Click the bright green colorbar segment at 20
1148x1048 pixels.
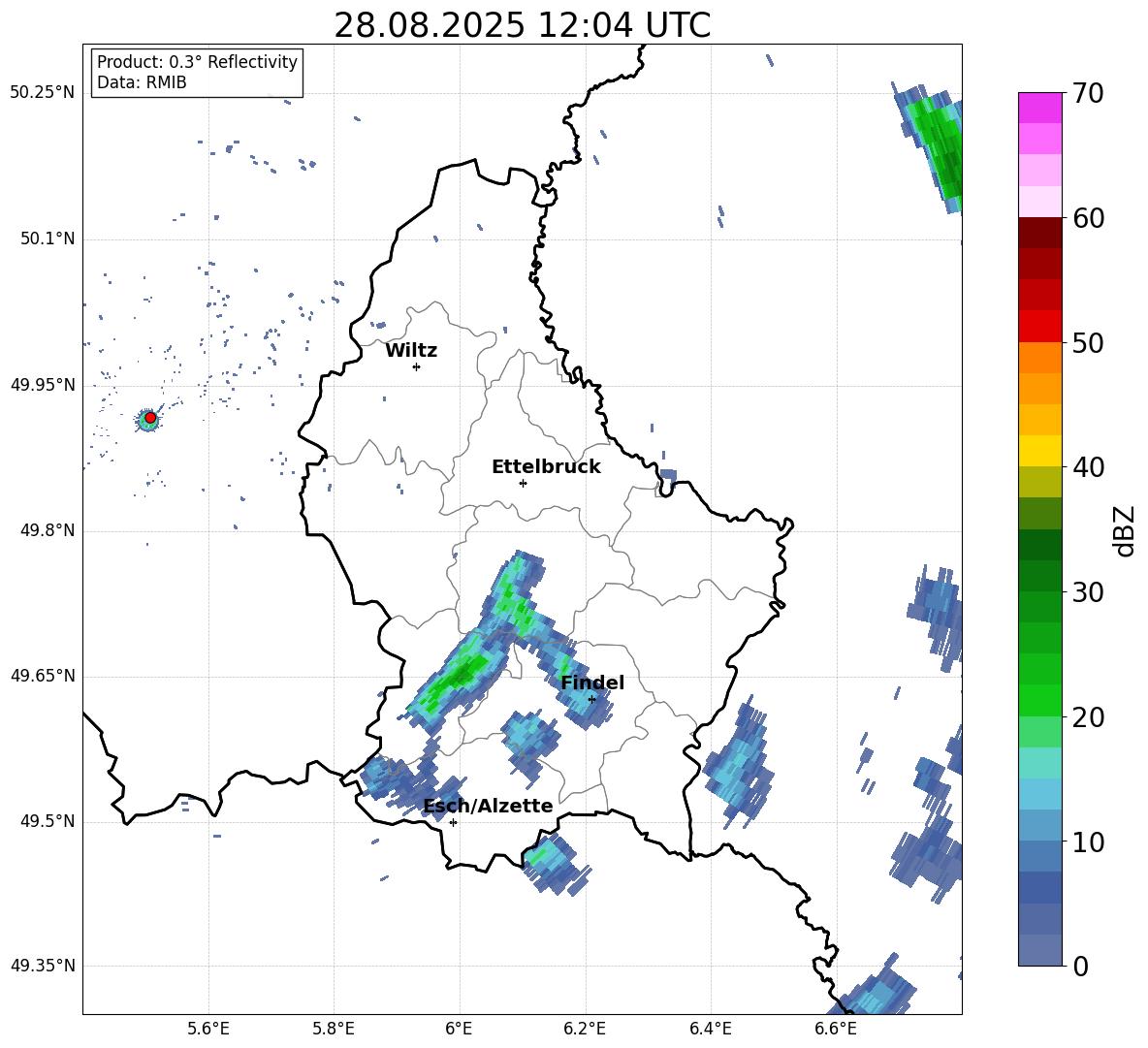point(1039,700)
